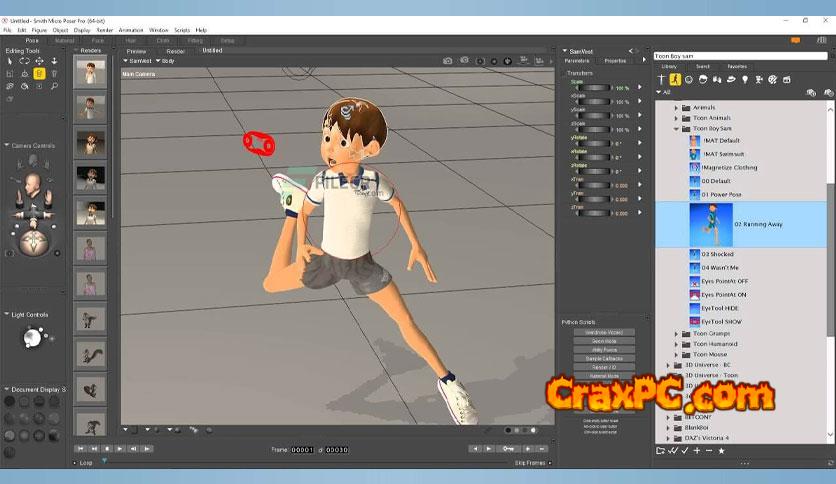Collapse the Toon Boy Sam folder

point(676,128)
